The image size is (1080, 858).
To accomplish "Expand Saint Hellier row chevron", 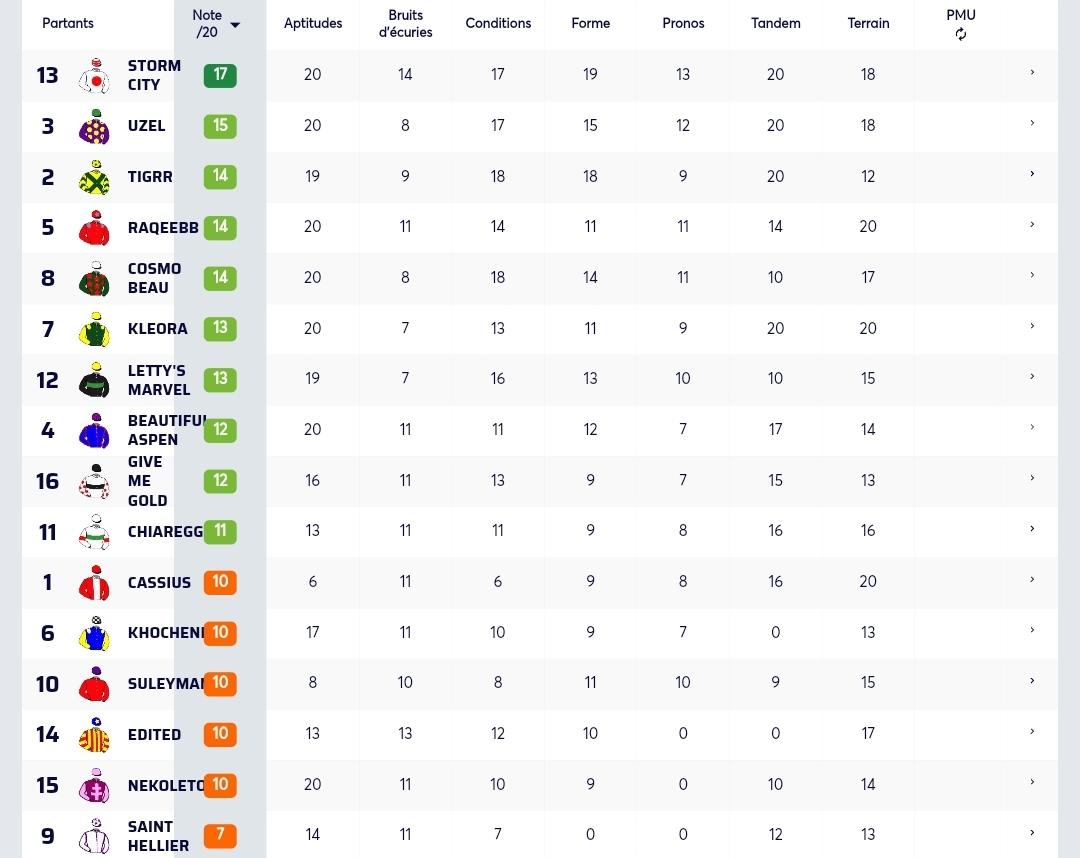I will (x=1032, y=833).
